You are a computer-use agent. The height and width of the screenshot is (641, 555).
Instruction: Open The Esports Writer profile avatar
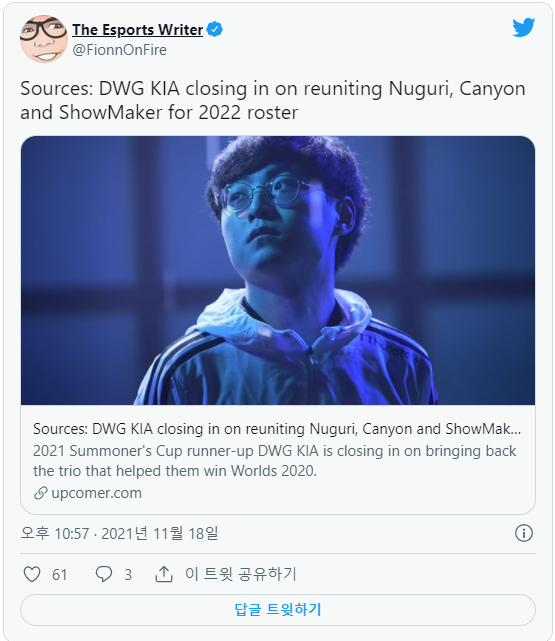[44, 38]
